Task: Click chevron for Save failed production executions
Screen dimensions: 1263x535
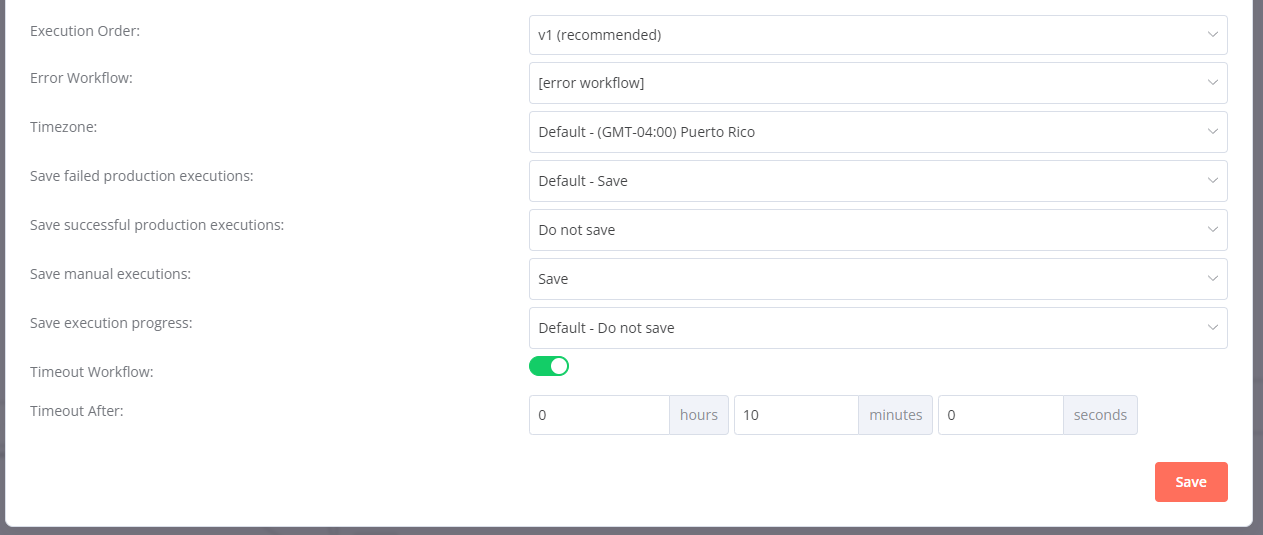Action: 1212,181
